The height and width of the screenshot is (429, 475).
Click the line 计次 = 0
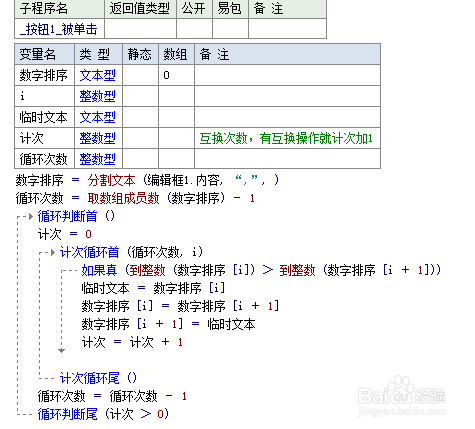(65, 234)
